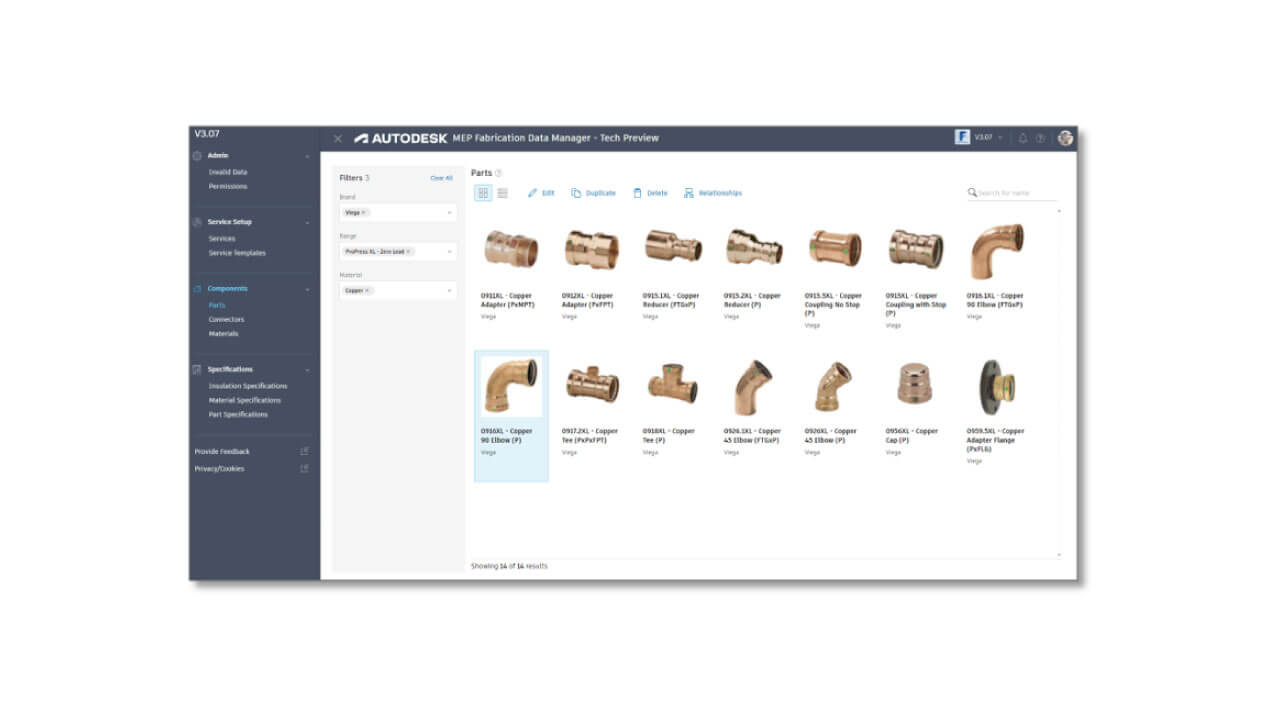The height and width of the screenshot is (720, 1280).
Task: Go to Services in sidebar
Action: [222, 239]
